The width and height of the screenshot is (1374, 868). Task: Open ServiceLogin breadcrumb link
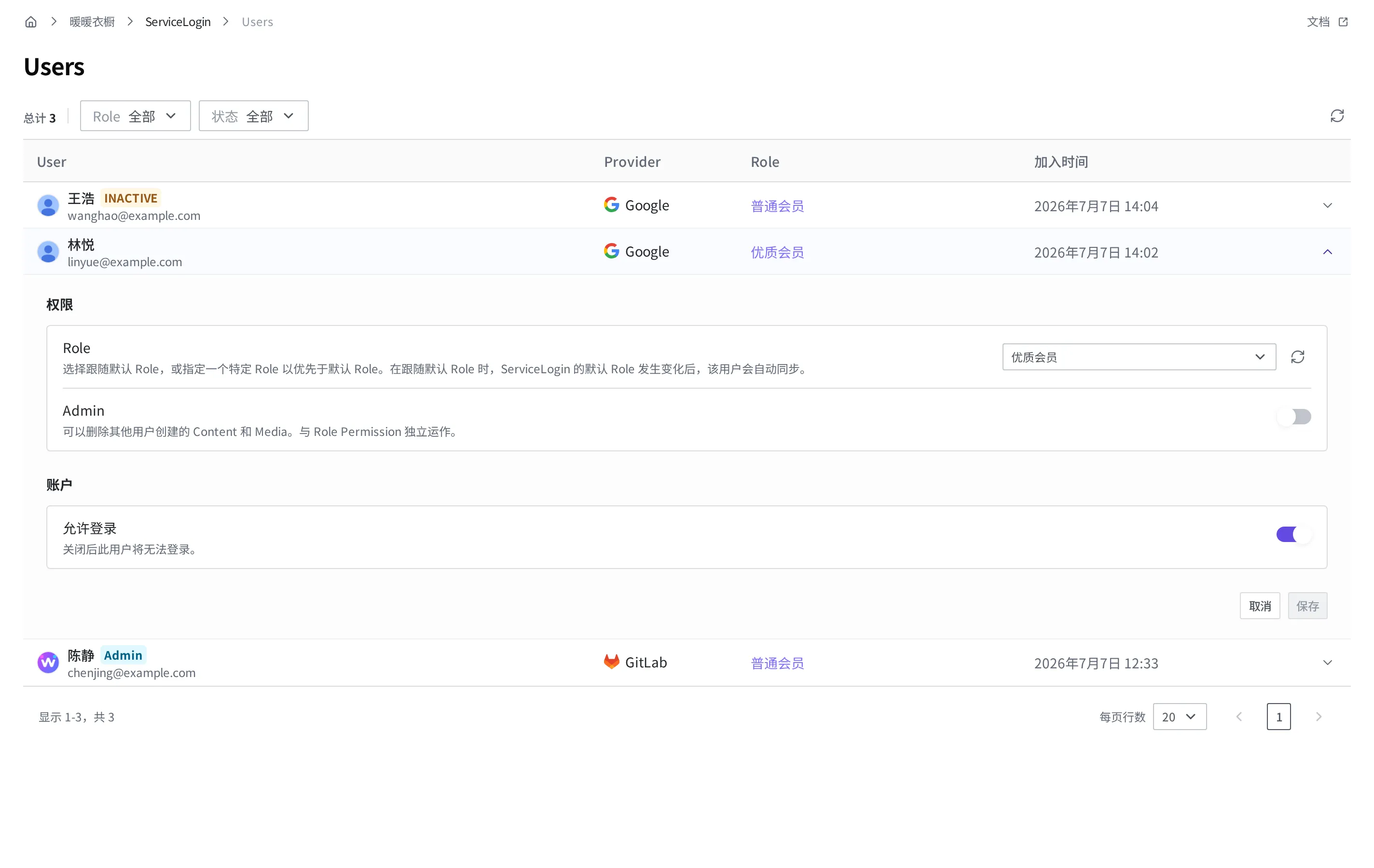click(178, 22)
